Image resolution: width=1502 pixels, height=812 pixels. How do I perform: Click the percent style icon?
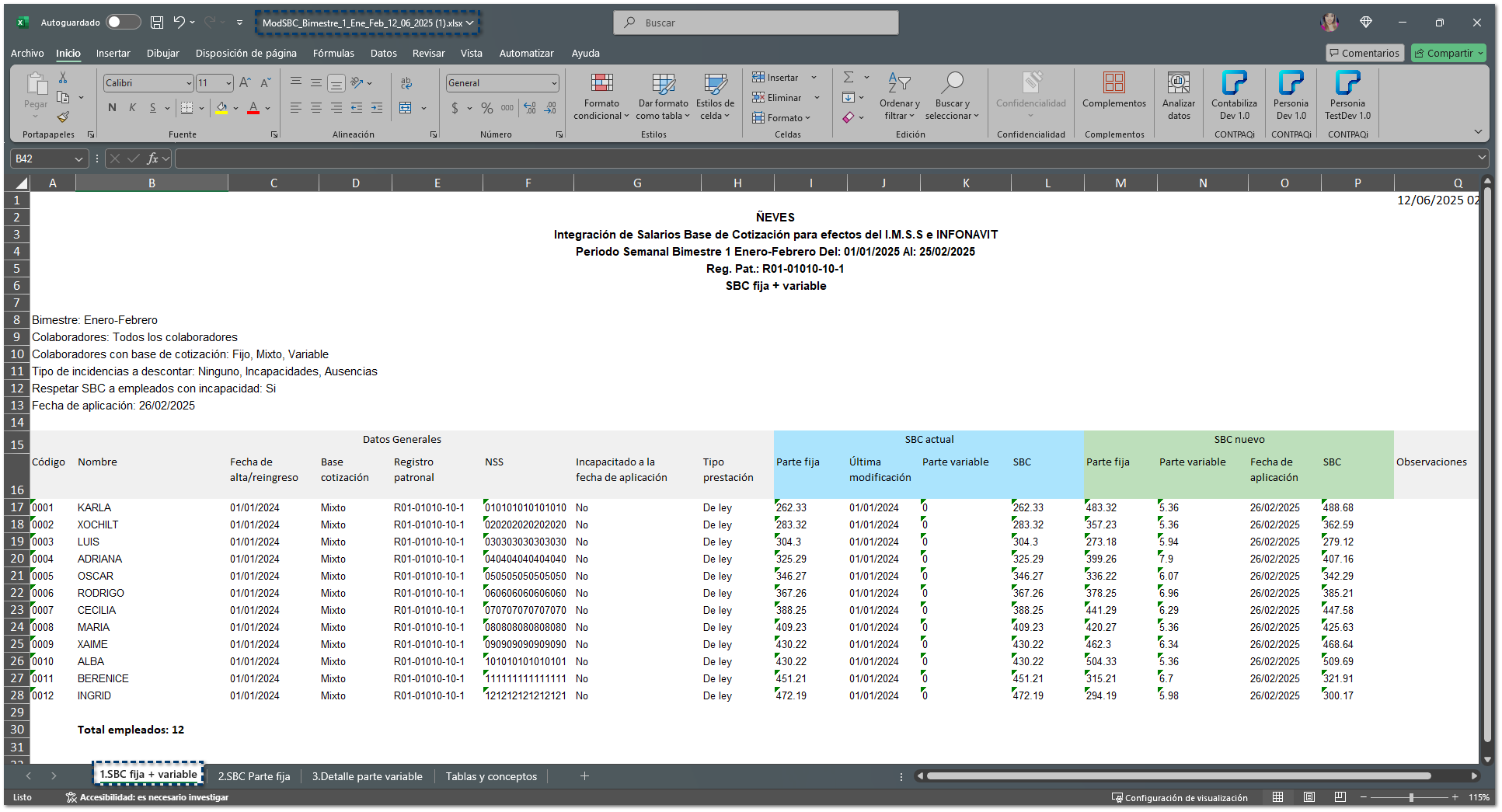(487, 108)
